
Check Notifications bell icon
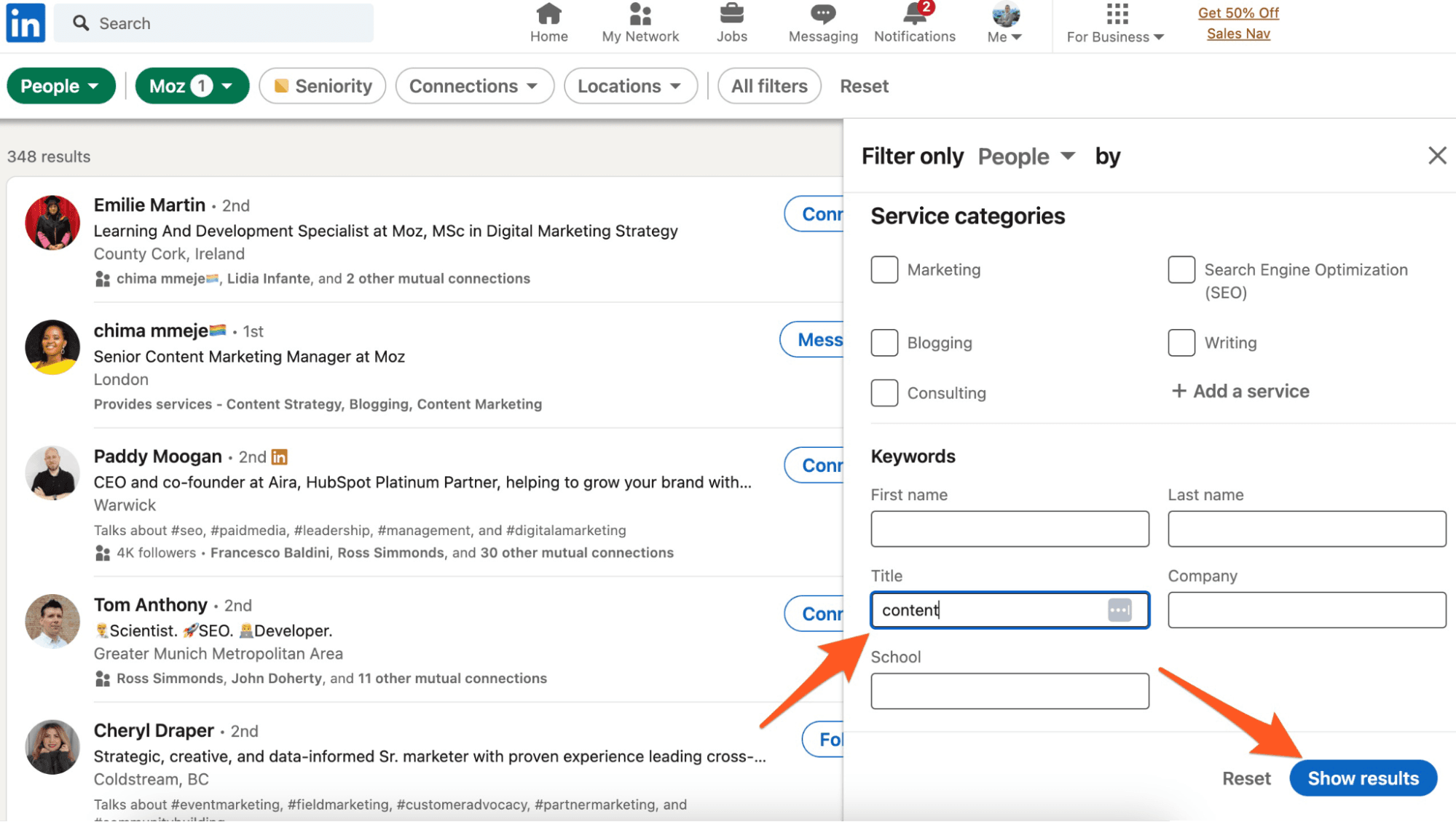pyautogui.click(x=914, y=14)
